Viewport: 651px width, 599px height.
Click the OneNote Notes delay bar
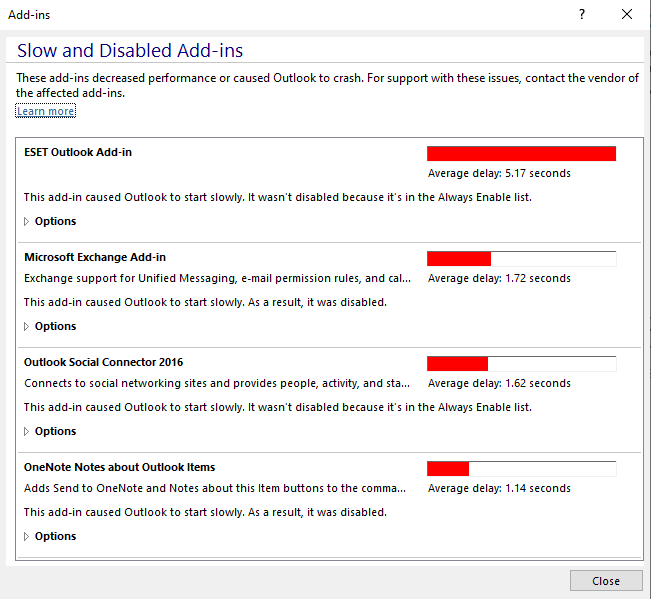pyautogui.click(x=521, y=468)
